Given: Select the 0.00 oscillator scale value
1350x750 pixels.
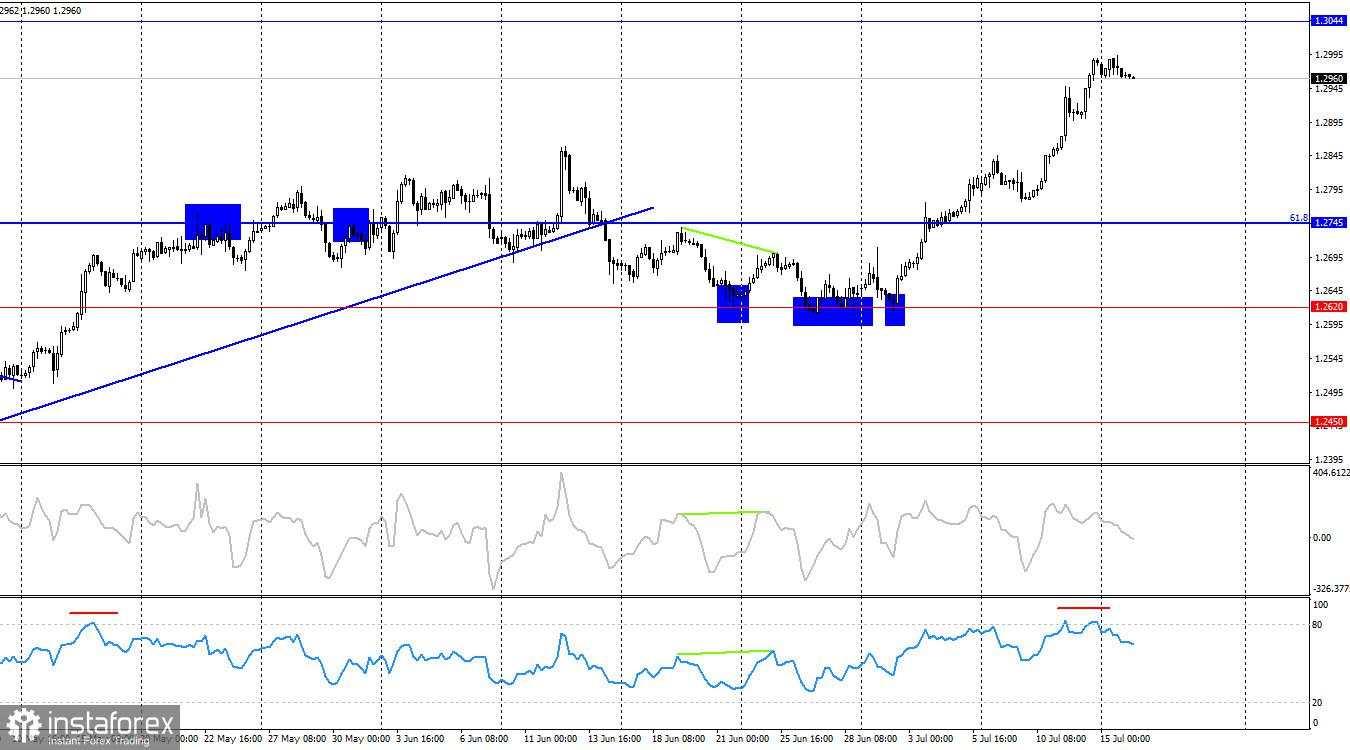Looking at the screenshot, I should pos(1321,538).
